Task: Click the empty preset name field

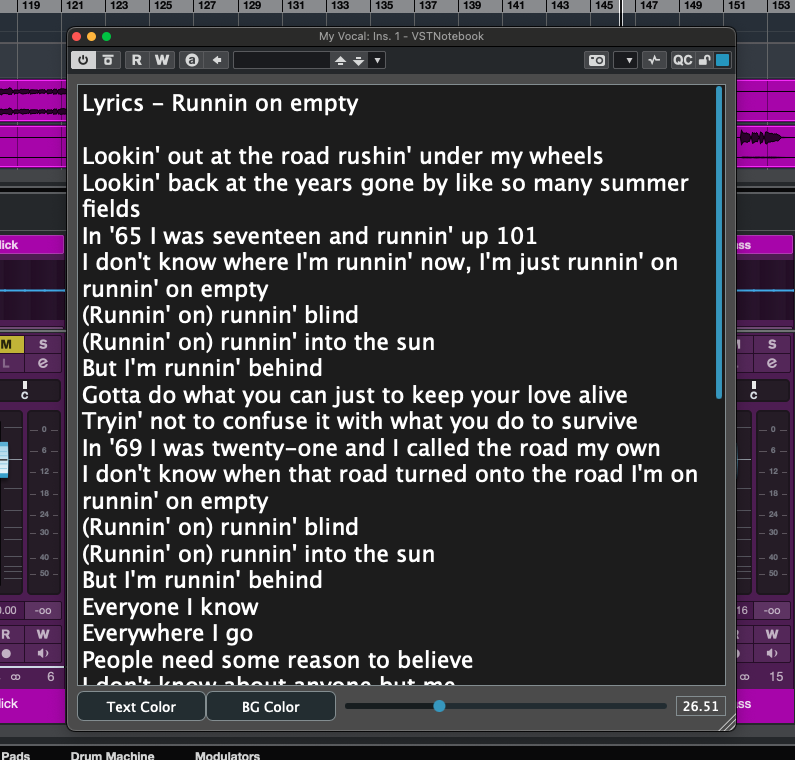Action: (x=282, y=60)
